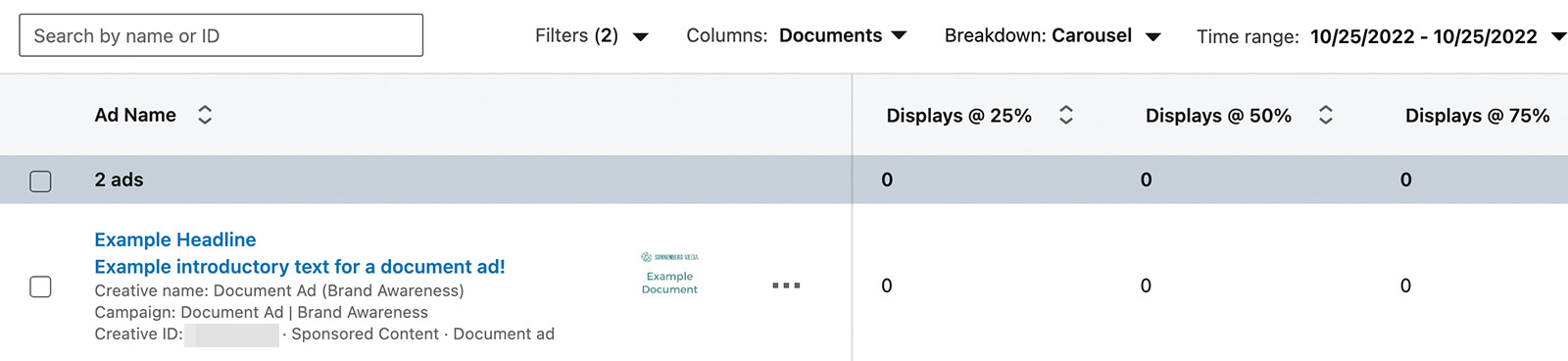
Task: Click the Displays @ 75% column header
Action: point(1477,116)
